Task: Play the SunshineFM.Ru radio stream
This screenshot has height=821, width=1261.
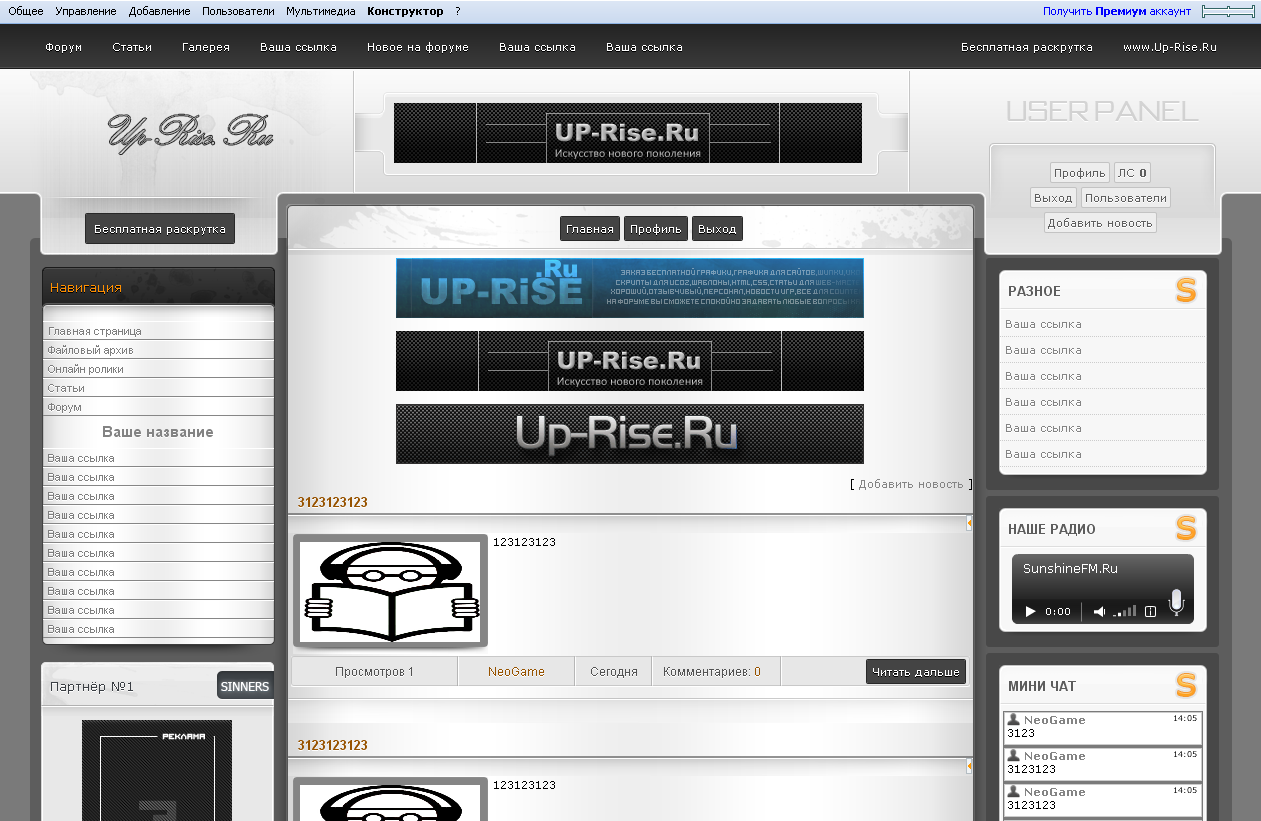Action: [x=1030, y=611]
